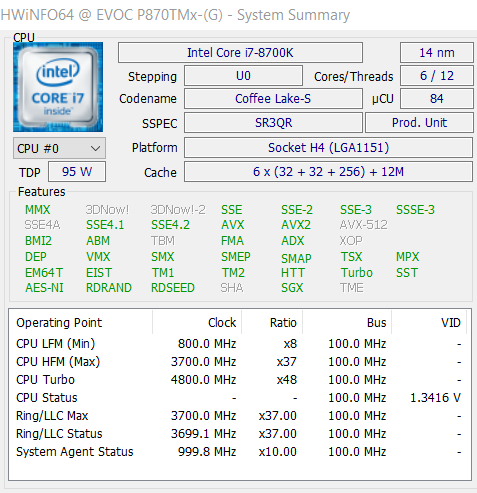Click the FMA feature label
Screen dimensions: 477x493
[x=232, y=241]
